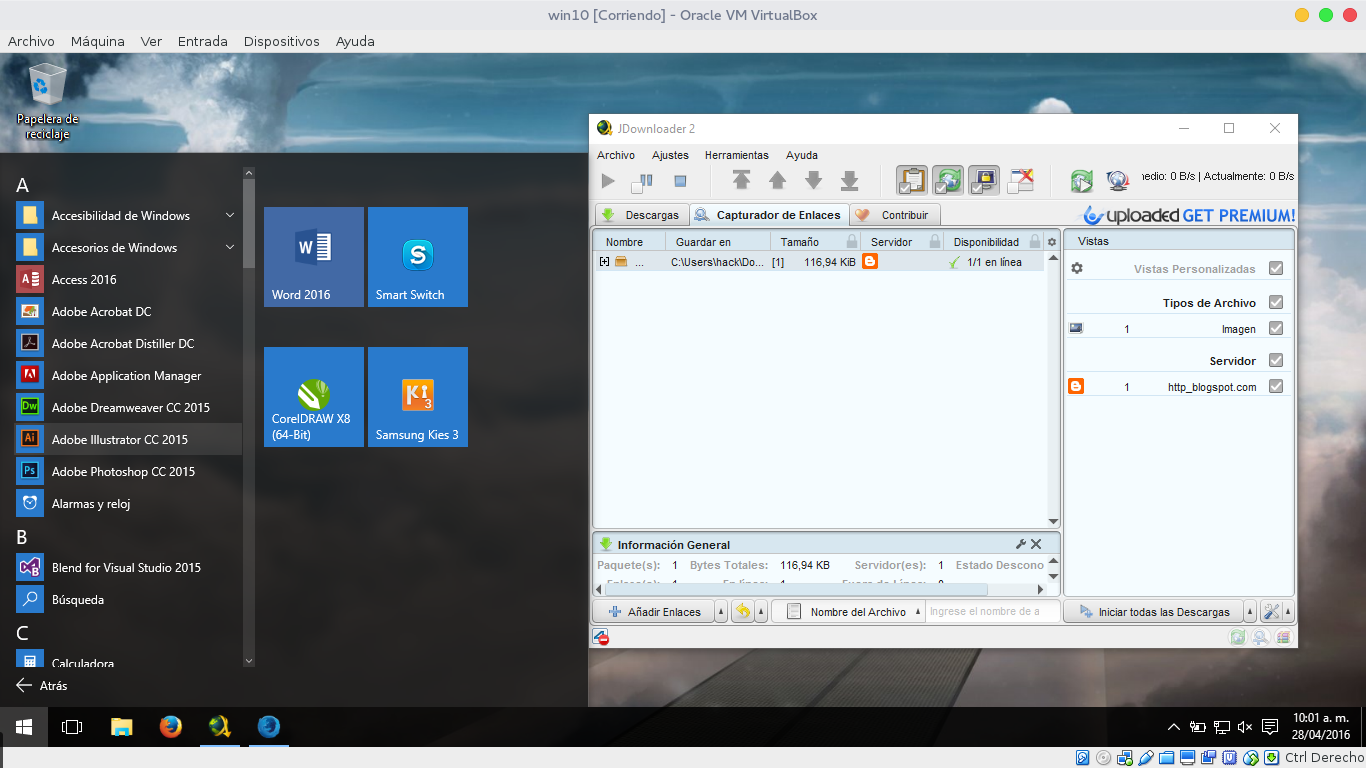Toggle clipboard monitoring in JDownloader toolbar
This screenshot has width=1366, height=768.
tap(912, 180)
